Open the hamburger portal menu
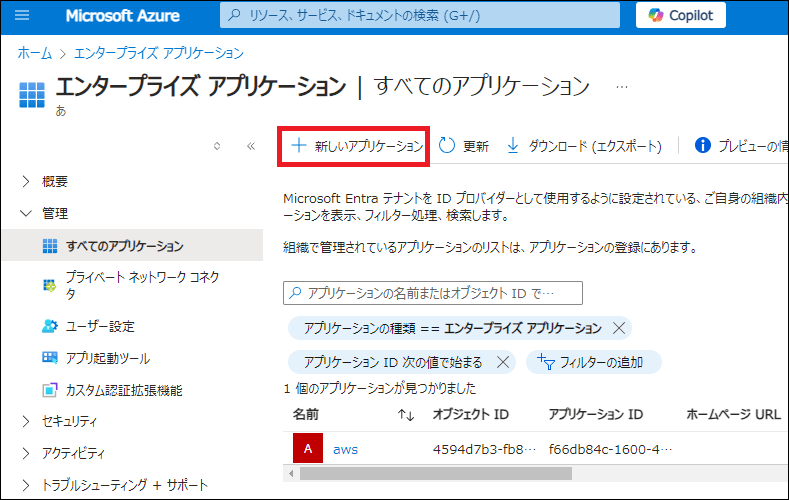789x500 pixels. coord(23,16)
